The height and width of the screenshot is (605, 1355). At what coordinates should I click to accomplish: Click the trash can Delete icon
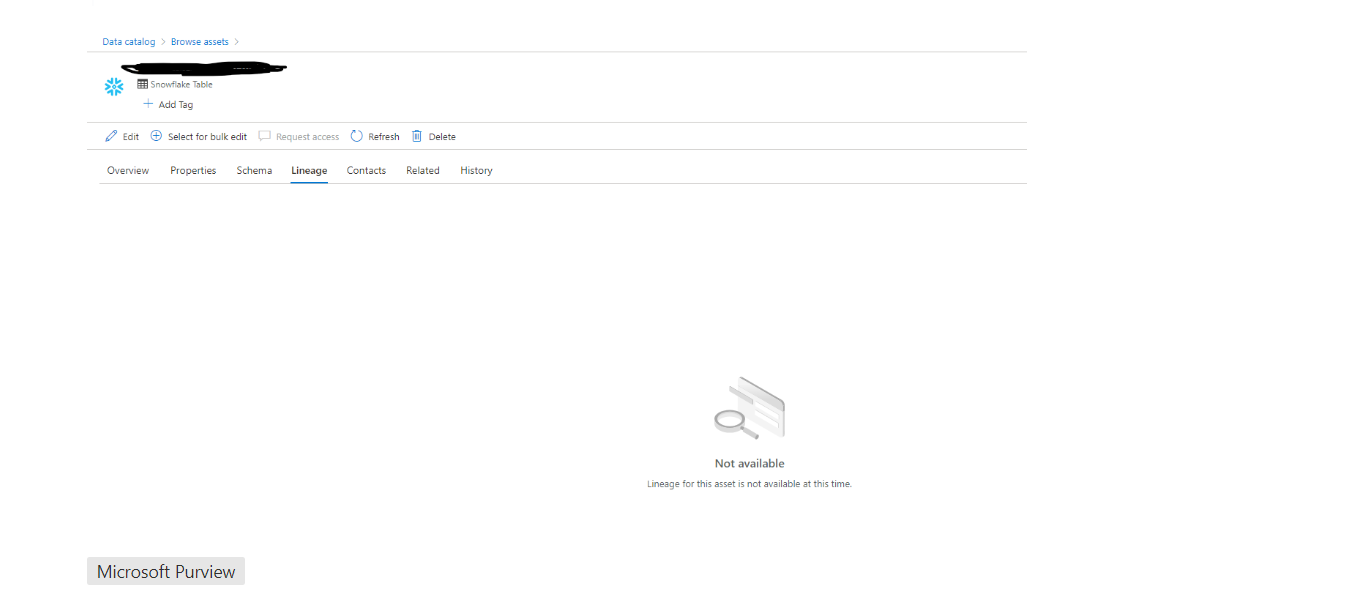click(x=417, y=136)
